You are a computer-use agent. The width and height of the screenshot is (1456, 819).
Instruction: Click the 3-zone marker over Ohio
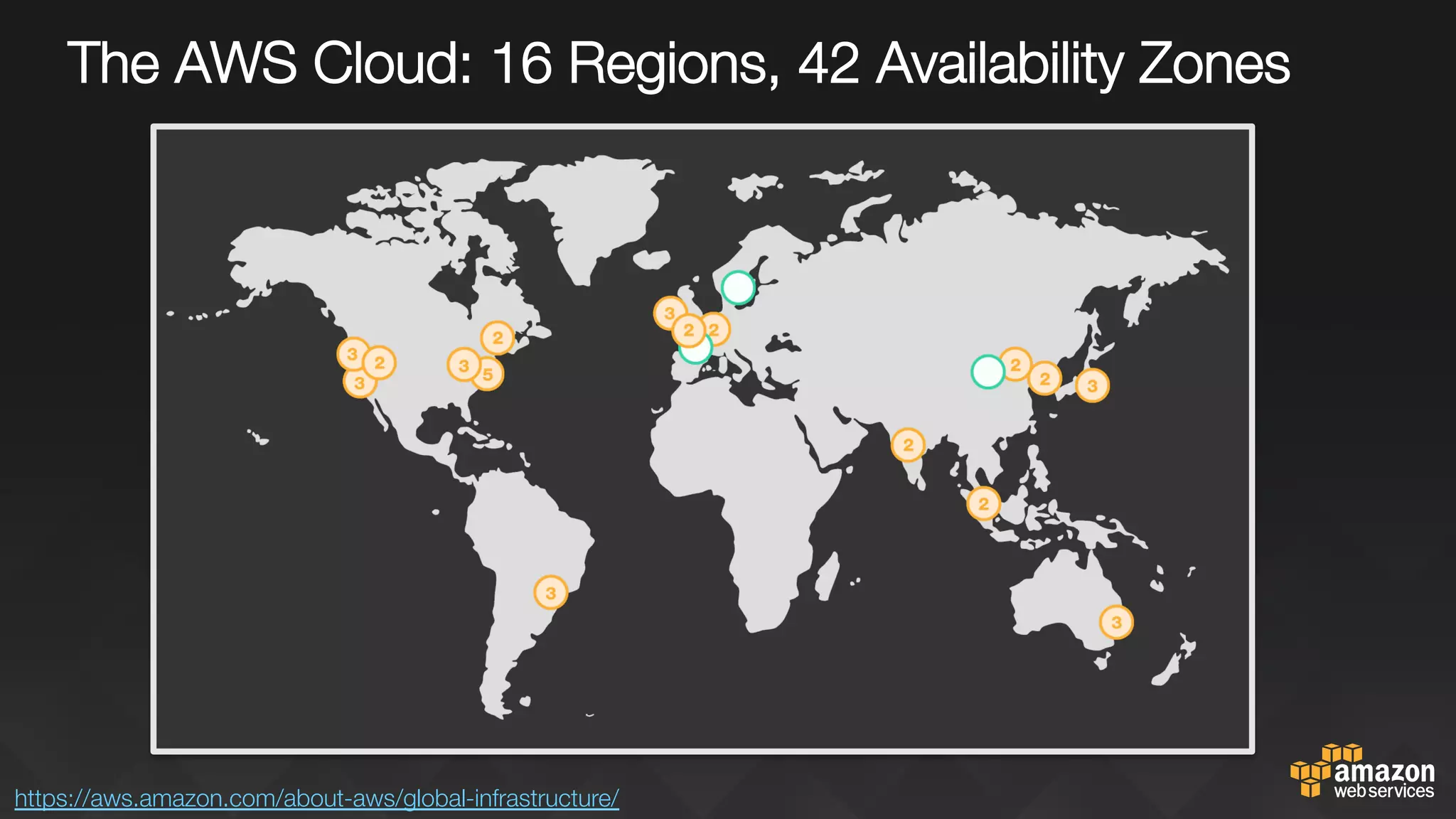(x=464, y=365)
